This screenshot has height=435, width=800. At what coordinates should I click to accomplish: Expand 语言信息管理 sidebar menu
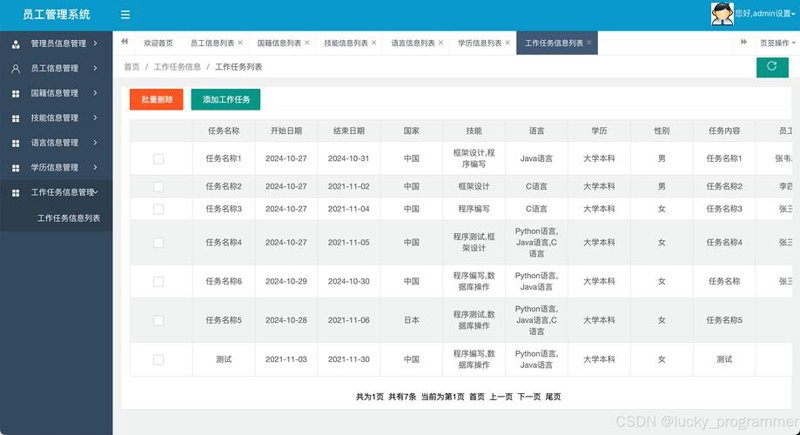[56, 143]
